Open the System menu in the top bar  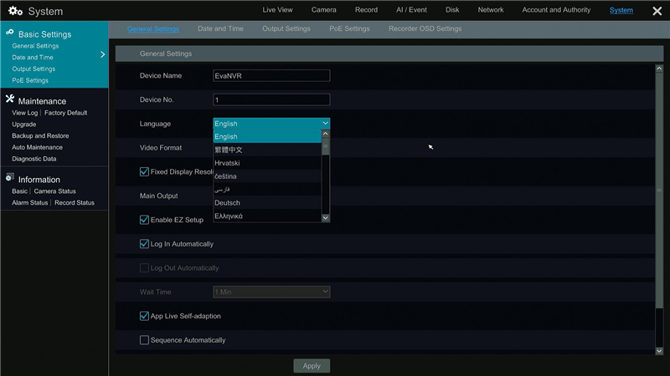(621, 10)
